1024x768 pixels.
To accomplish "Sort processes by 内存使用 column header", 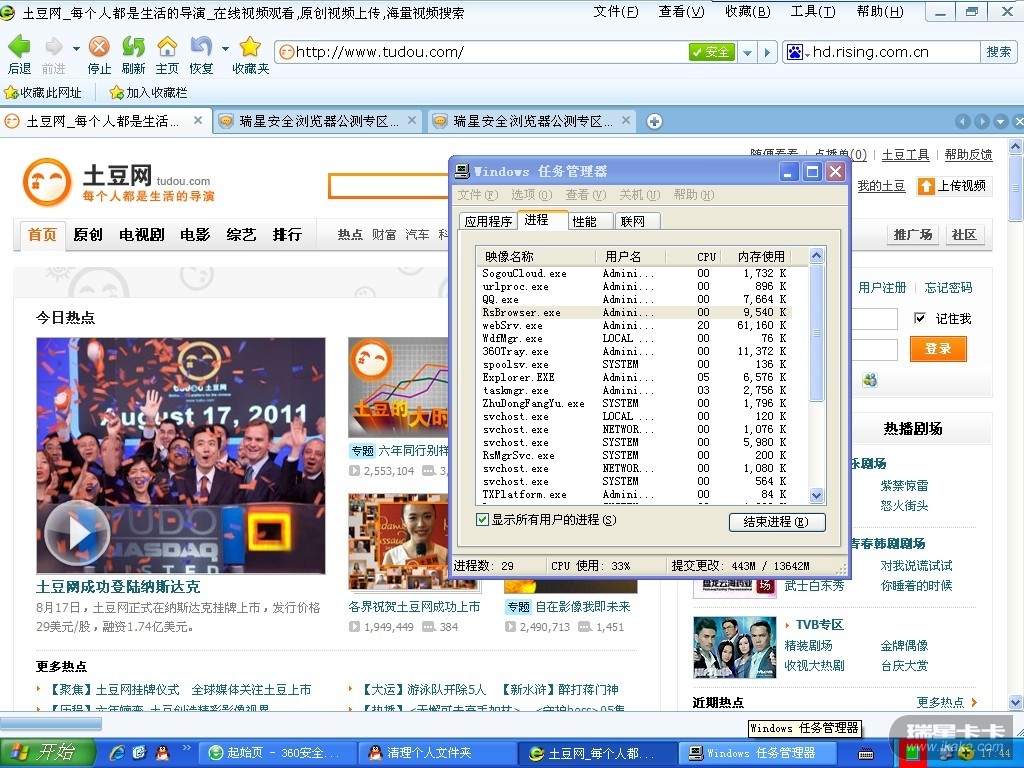I will click(761, 257).
